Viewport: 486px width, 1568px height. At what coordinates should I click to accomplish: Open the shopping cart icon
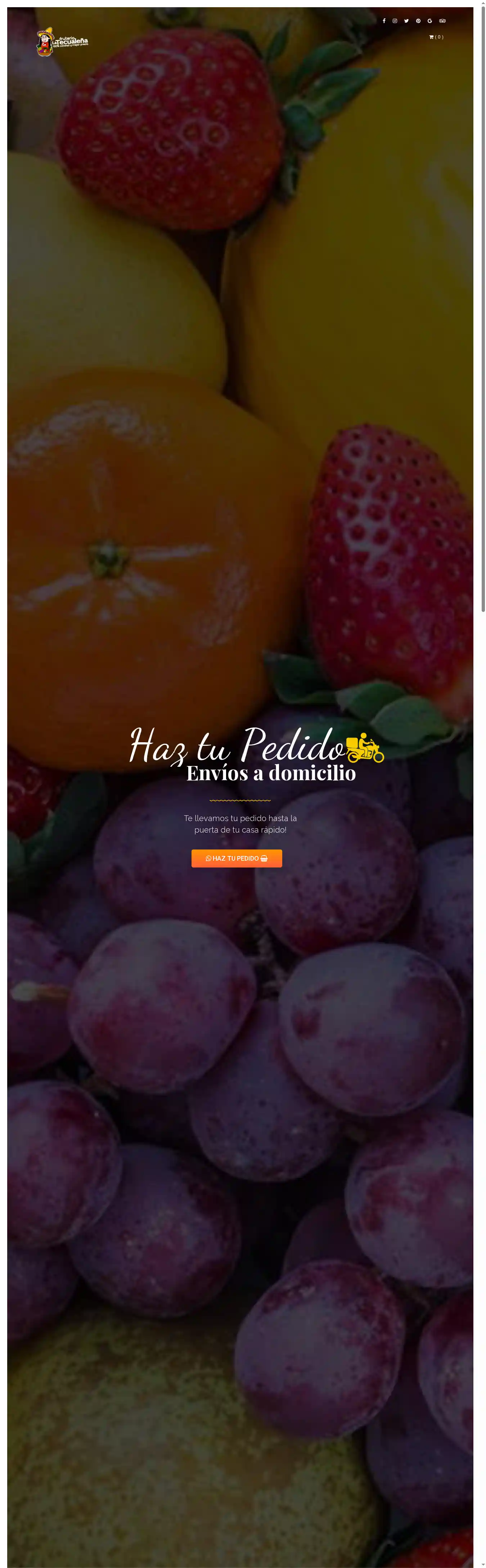[x=431, y=37]
